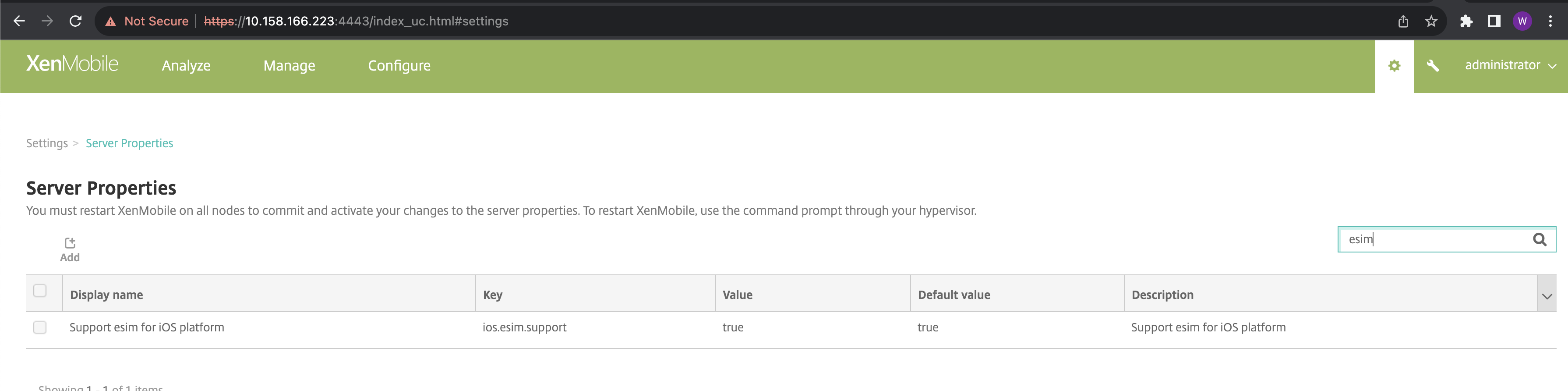Toggle the browser side panel icon
This screenshot has height=391, width=1568.
[x=1494, y=21]
